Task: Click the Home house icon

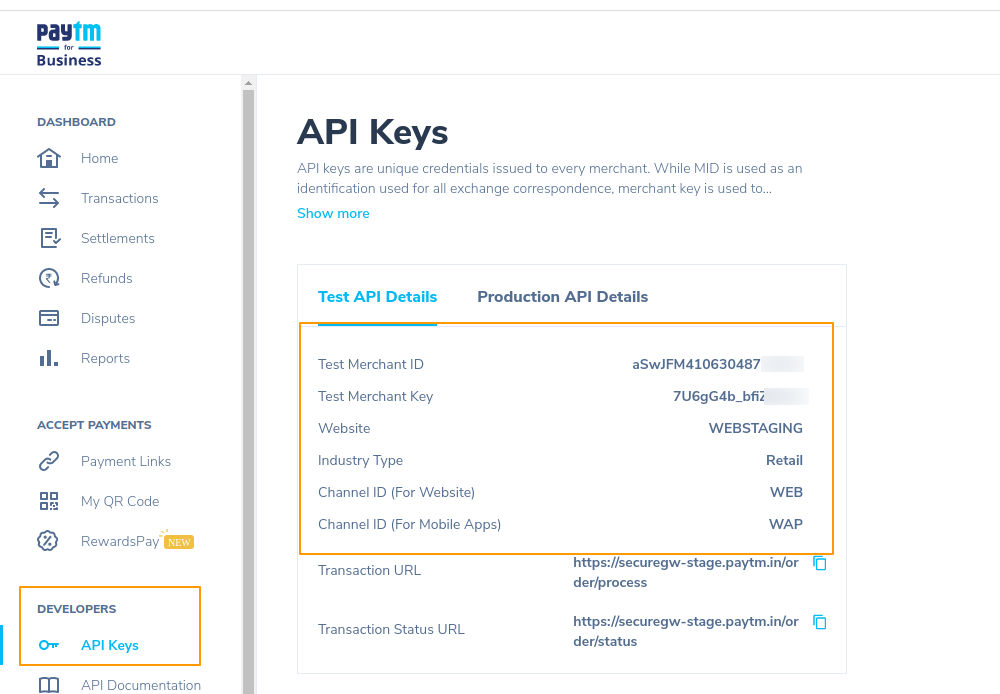Action: (48, 158)
